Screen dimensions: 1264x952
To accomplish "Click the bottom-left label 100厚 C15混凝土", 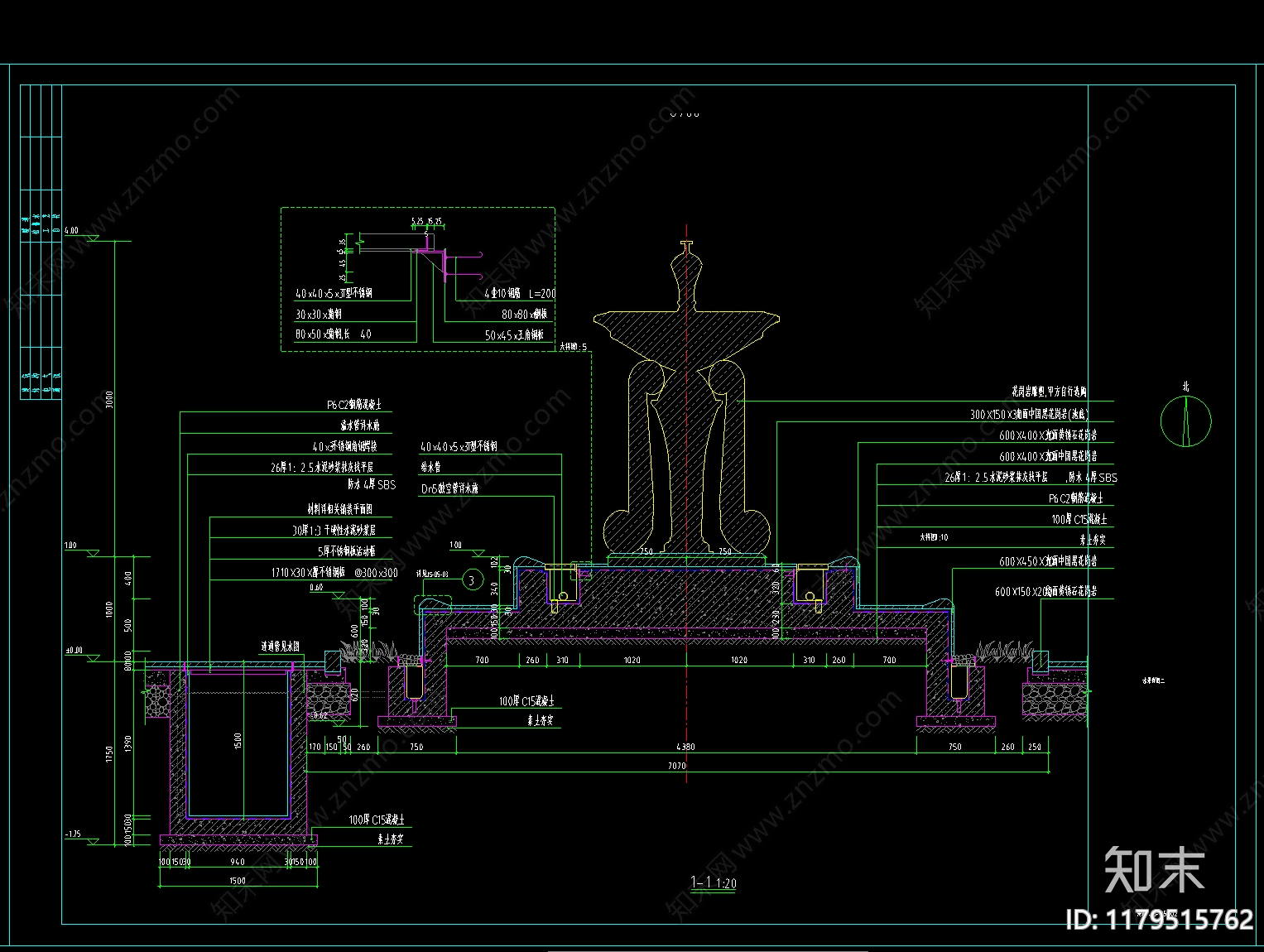I will point(377,820).
